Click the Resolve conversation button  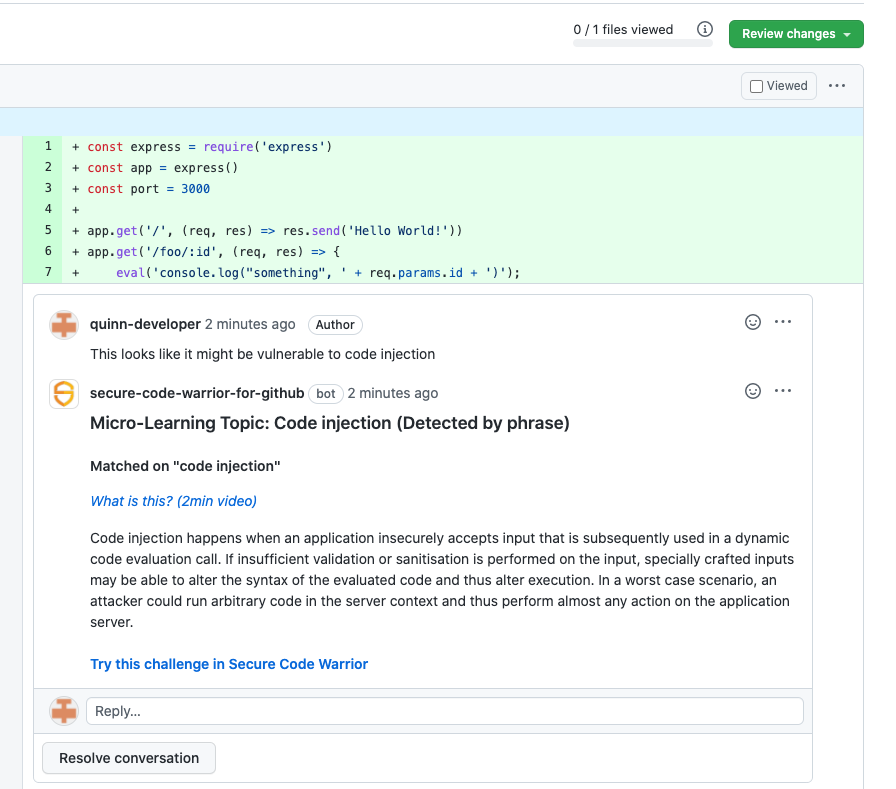129,758
